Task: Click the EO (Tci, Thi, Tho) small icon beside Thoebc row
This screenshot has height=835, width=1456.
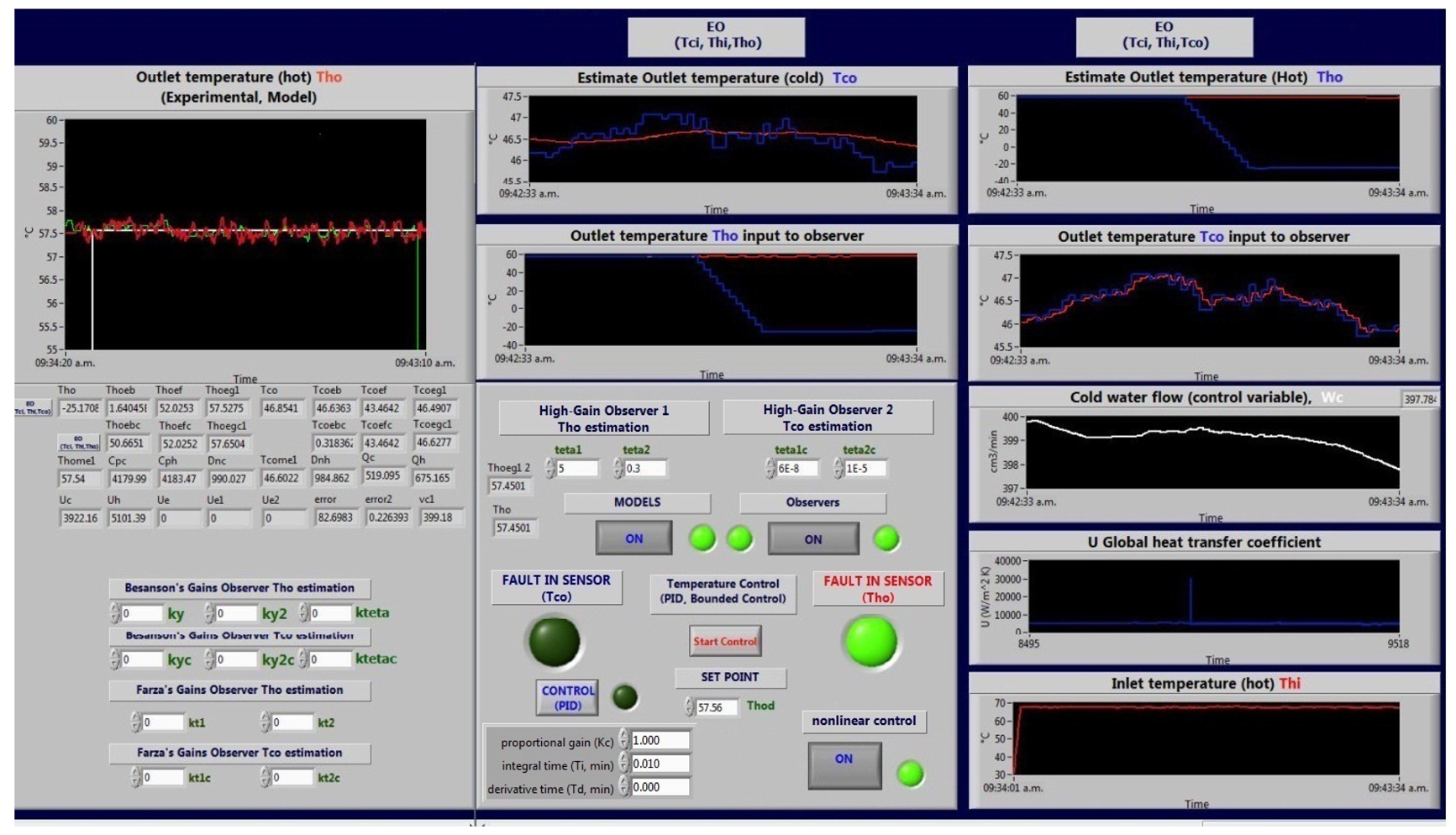Action: pyautogui.click(x=78, y=443)
